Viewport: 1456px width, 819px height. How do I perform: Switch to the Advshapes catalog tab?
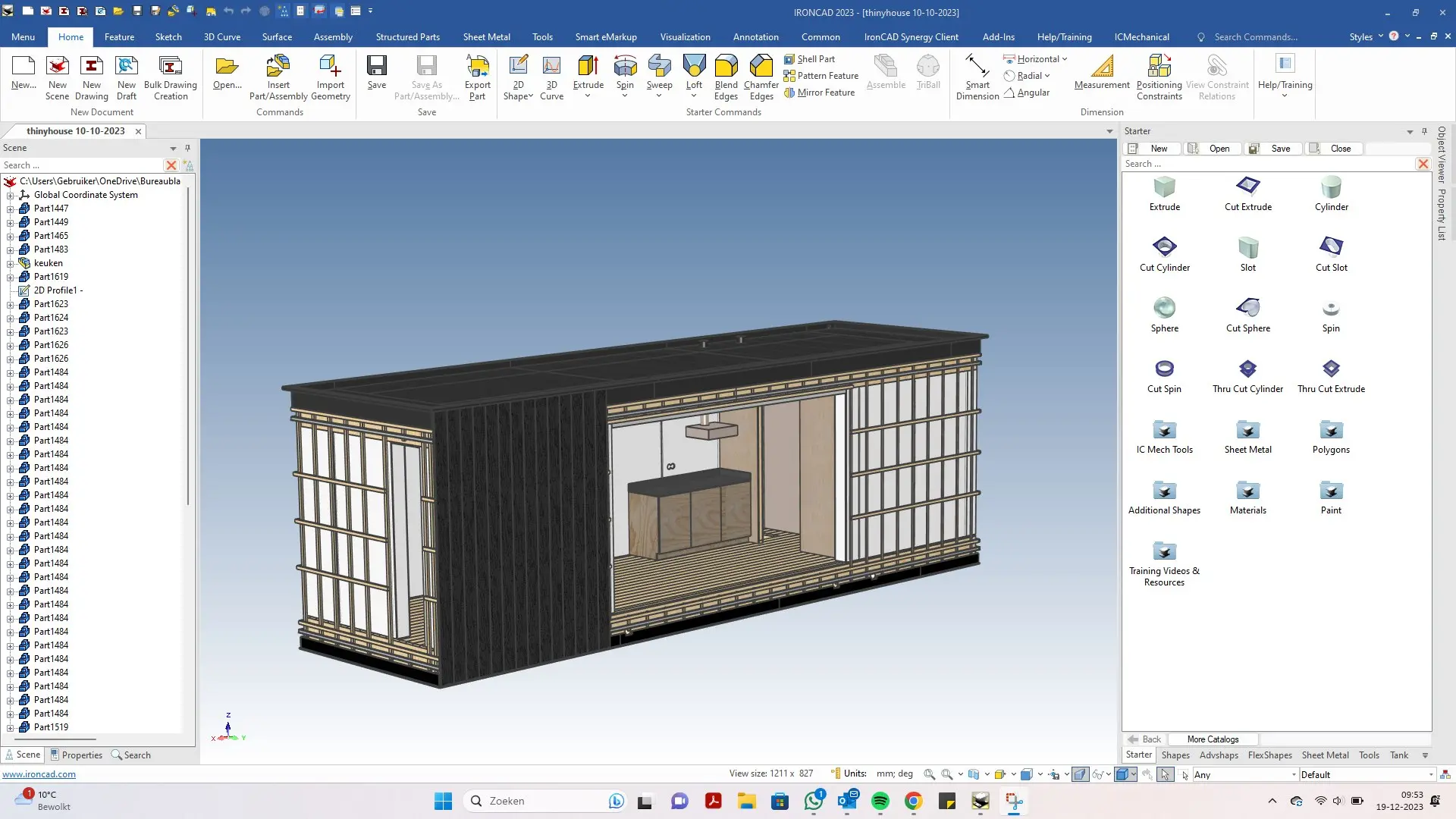pyautogui.click(x=1219, y=755)
